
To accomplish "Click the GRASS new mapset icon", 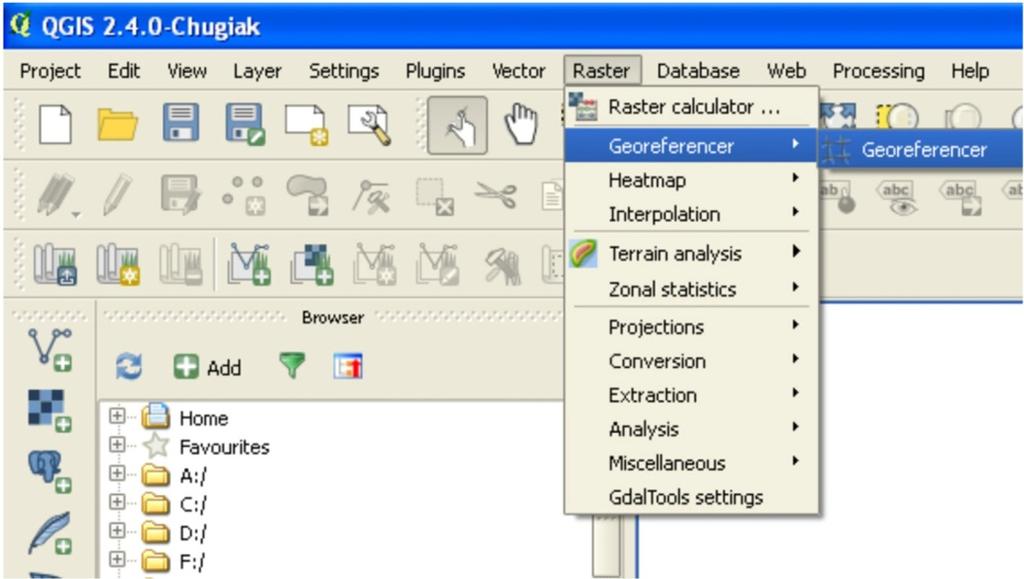I will pyautogui.click(x=118, y=264).
